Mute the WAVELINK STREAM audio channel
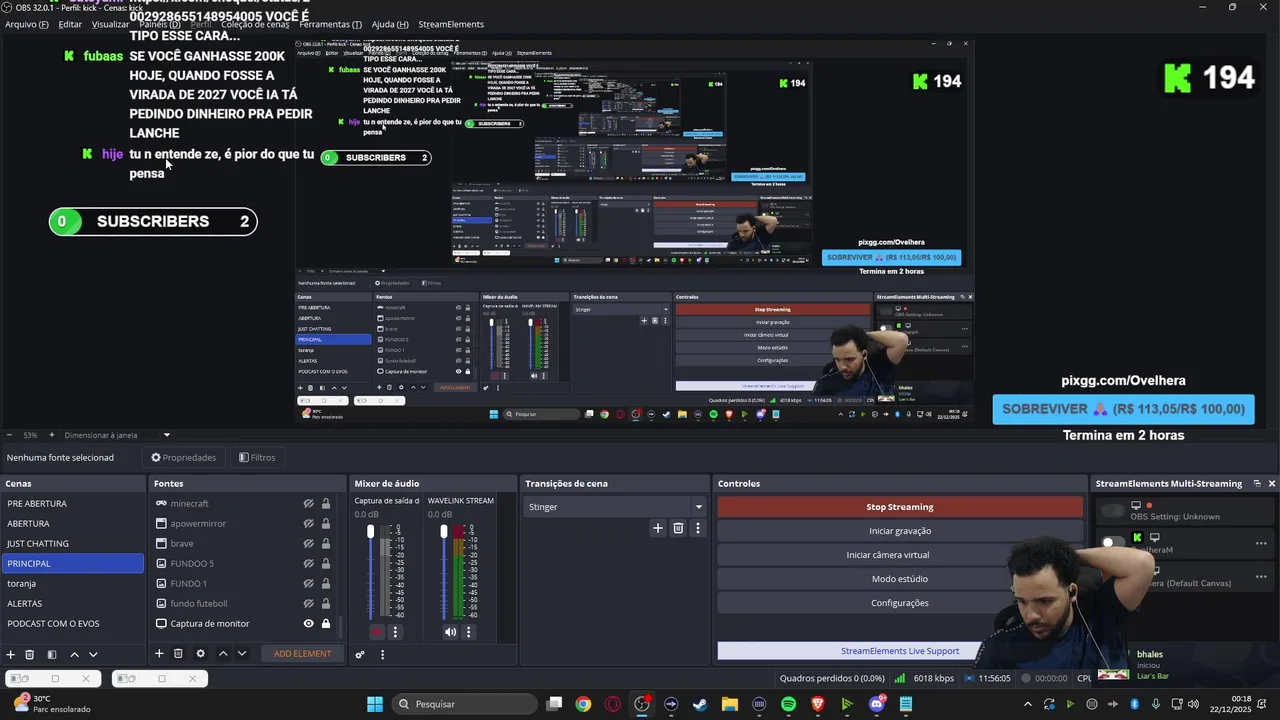 (x=450, y=631)
